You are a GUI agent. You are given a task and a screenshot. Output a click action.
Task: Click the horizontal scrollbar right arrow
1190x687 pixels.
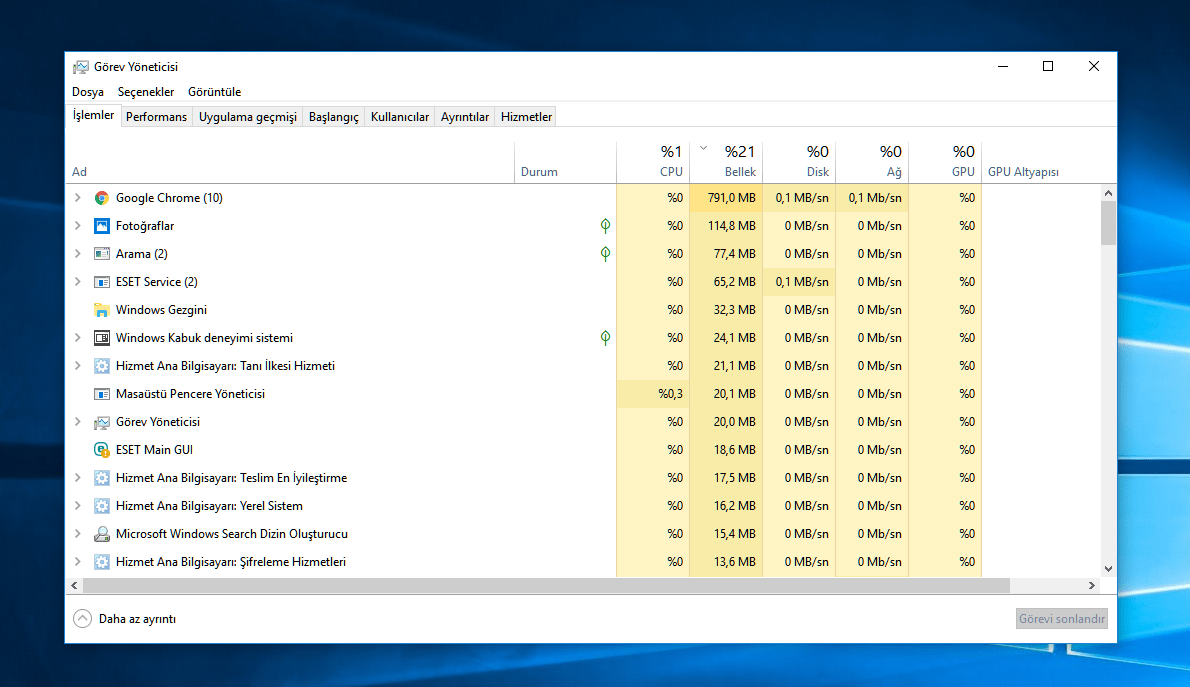pos(1092,585)
